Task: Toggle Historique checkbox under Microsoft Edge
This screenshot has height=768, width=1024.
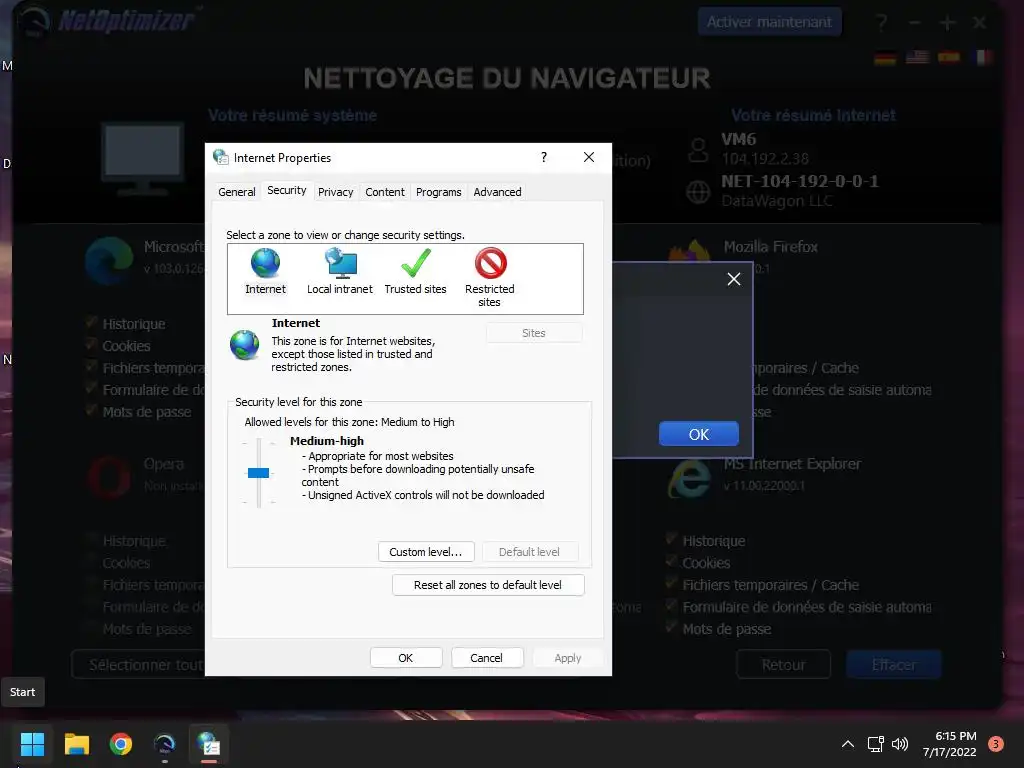Action: [92, 323]
